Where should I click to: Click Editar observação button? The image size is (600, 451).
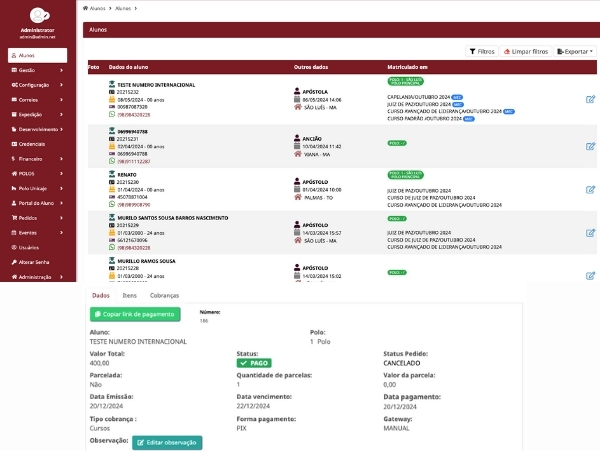pos(167,443)
